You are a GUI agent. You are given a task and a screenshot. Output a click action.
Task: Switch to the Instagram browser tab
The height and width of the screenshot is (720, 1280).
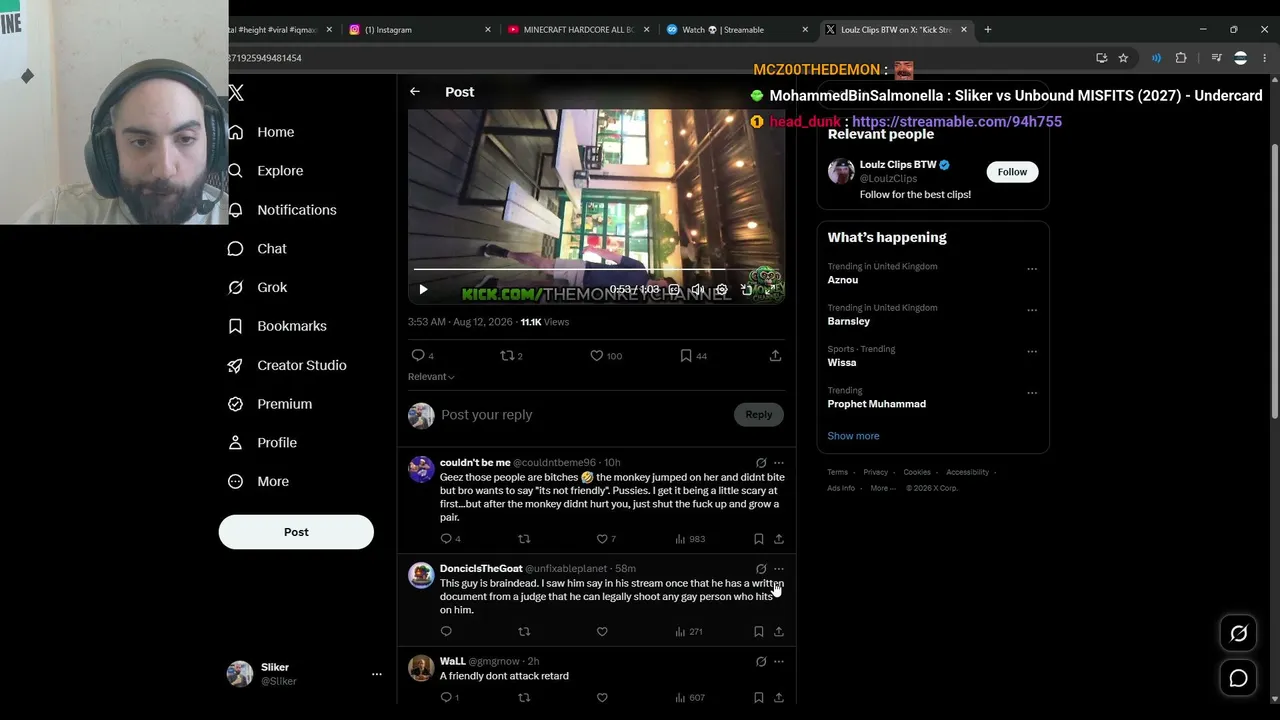(420, 30)
